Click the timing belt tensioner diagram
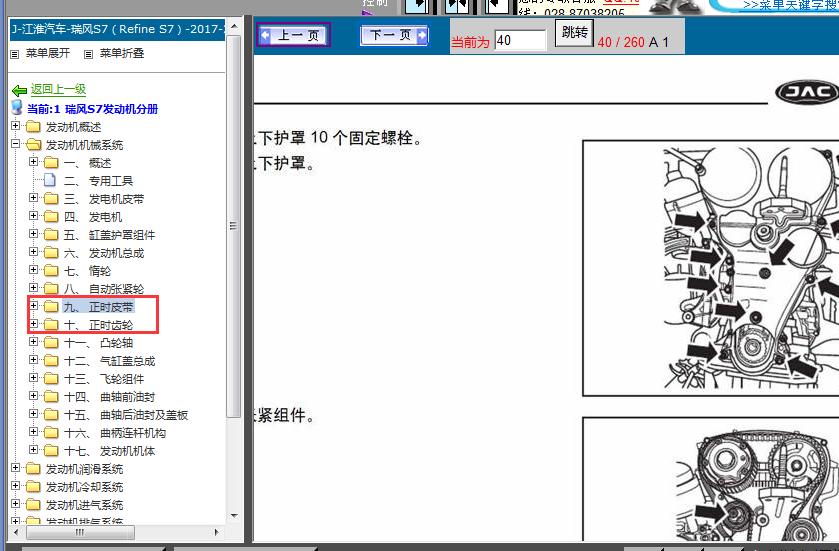 [711, 479]
